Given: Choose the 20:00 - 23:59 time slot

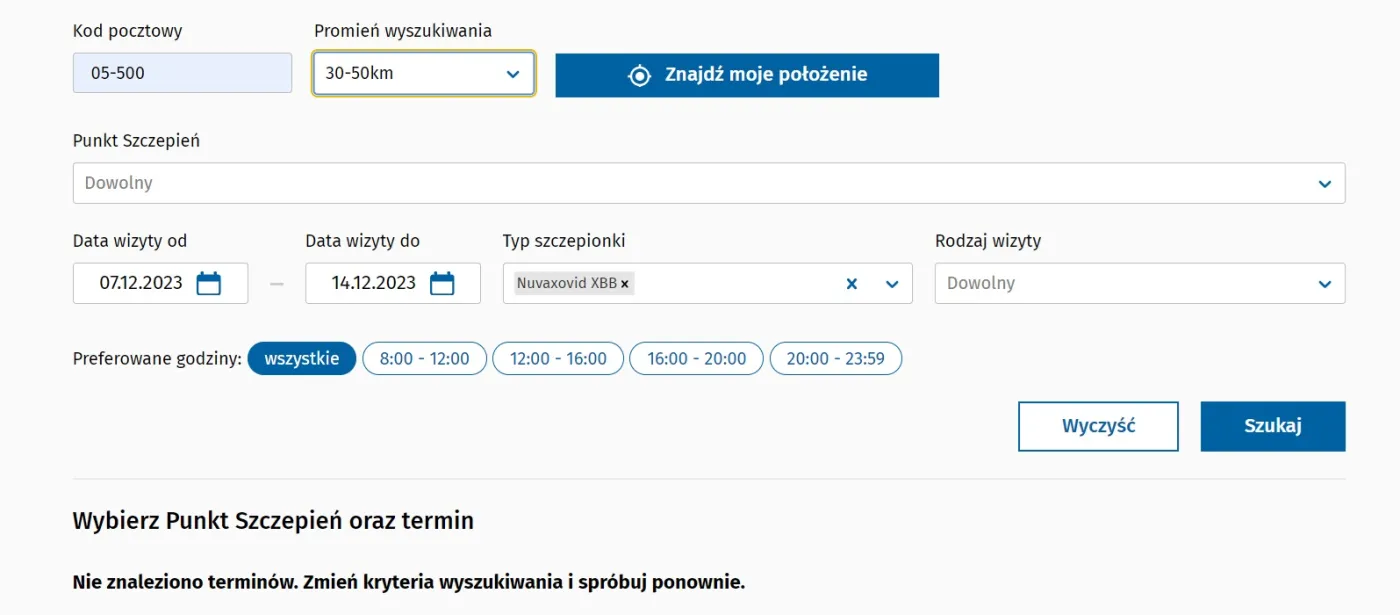Looking at the screenshot, I should [835, 359].
